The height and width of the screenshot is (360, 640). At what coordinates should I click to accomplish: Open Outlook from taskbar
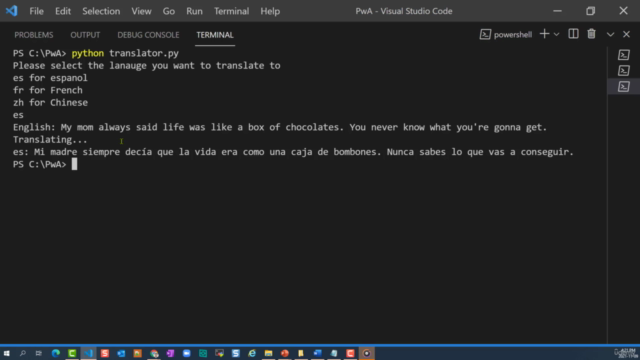(x=121, y=353)
